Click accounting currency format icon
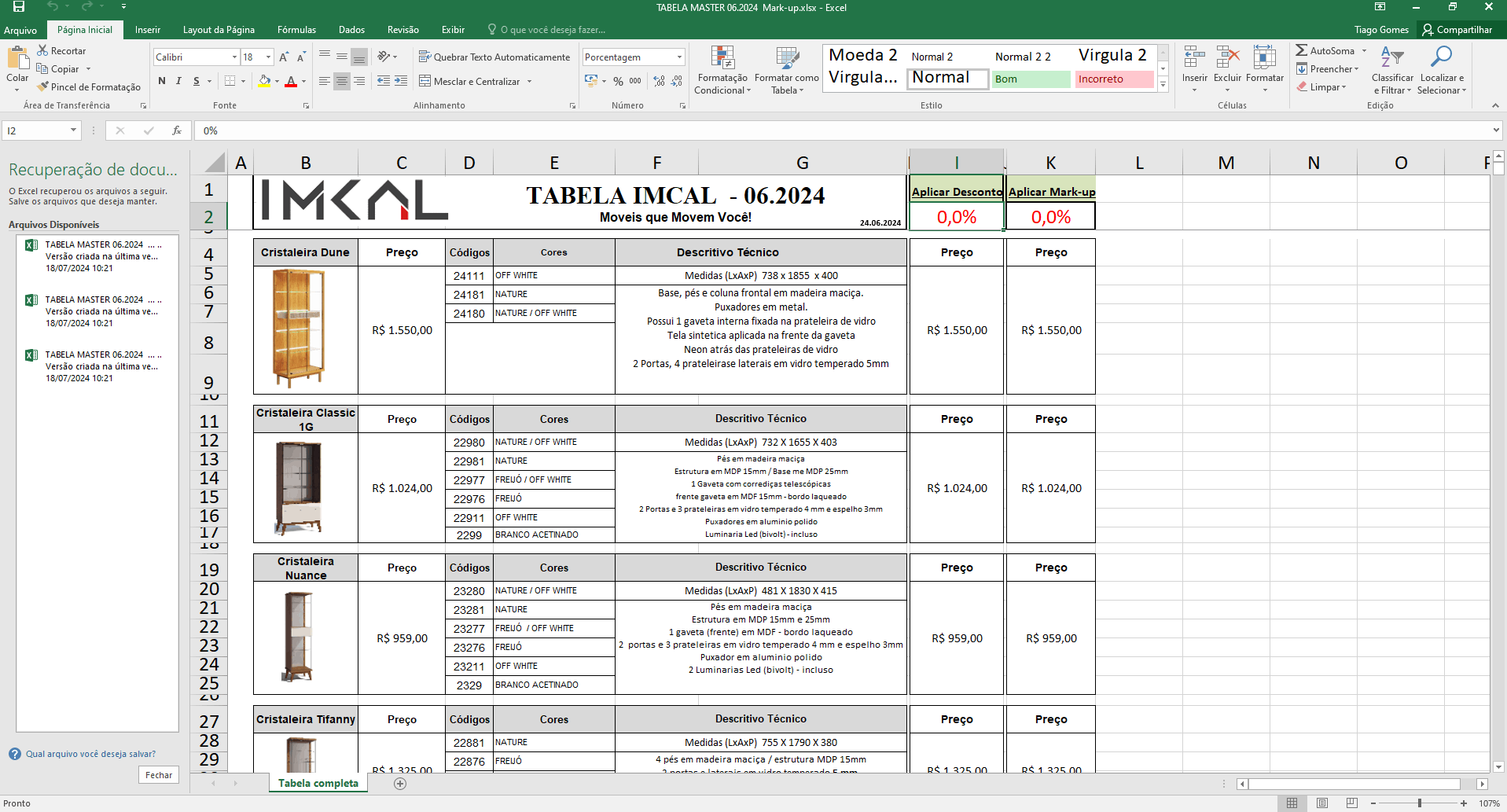 pos(591,81)
